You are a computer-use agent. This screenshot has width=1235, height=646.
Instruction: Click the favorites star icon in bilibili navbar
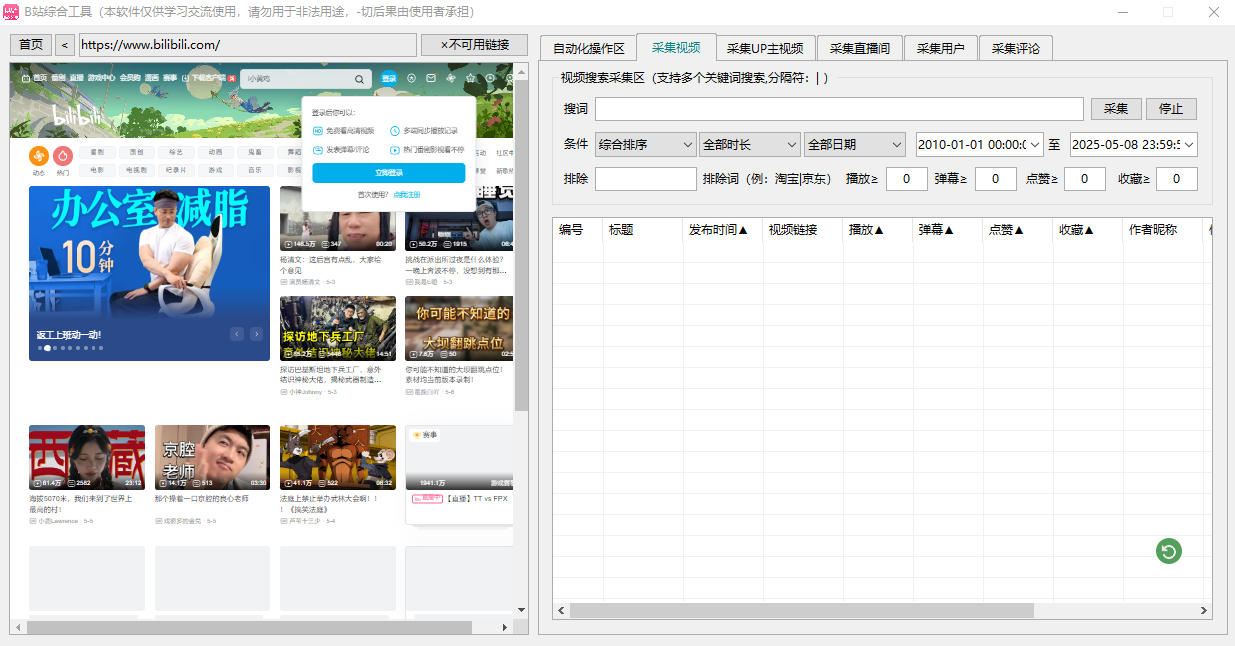tap(471, 78)
